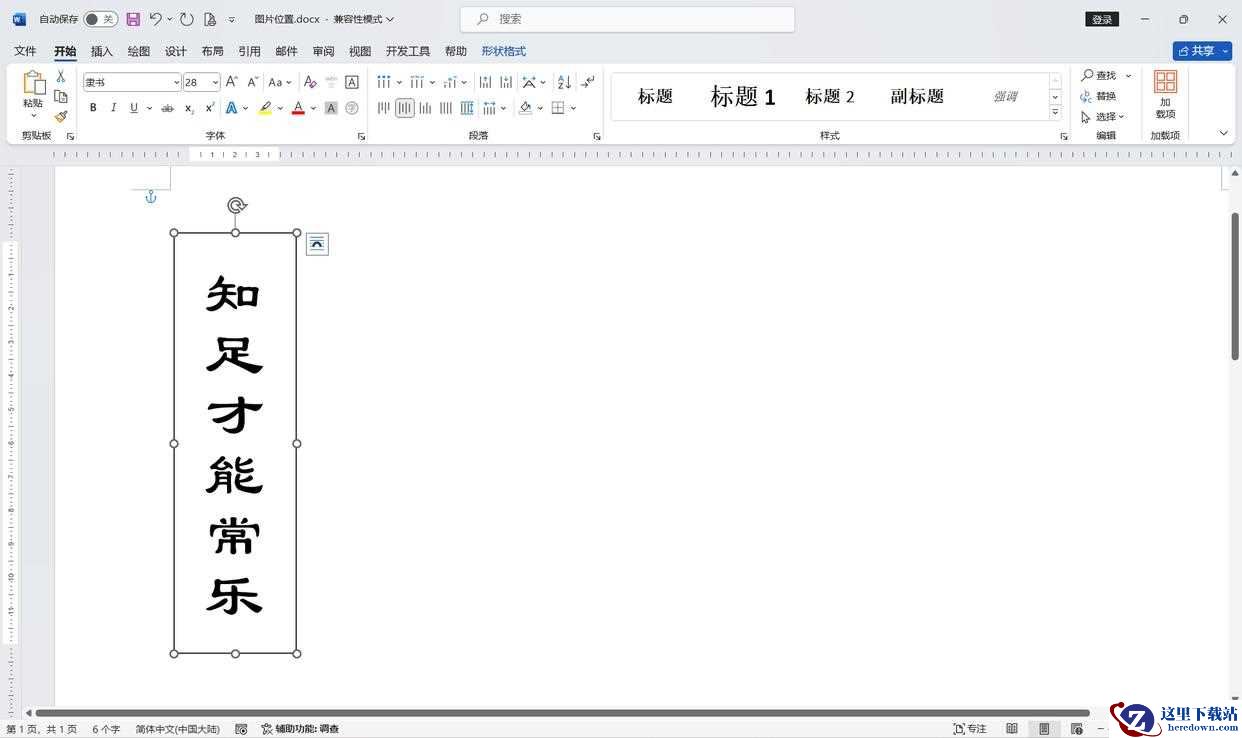This screenshot has height=738, width=1242.
Task: Open the Borders dropdown arrow
Action: point(573,108)
